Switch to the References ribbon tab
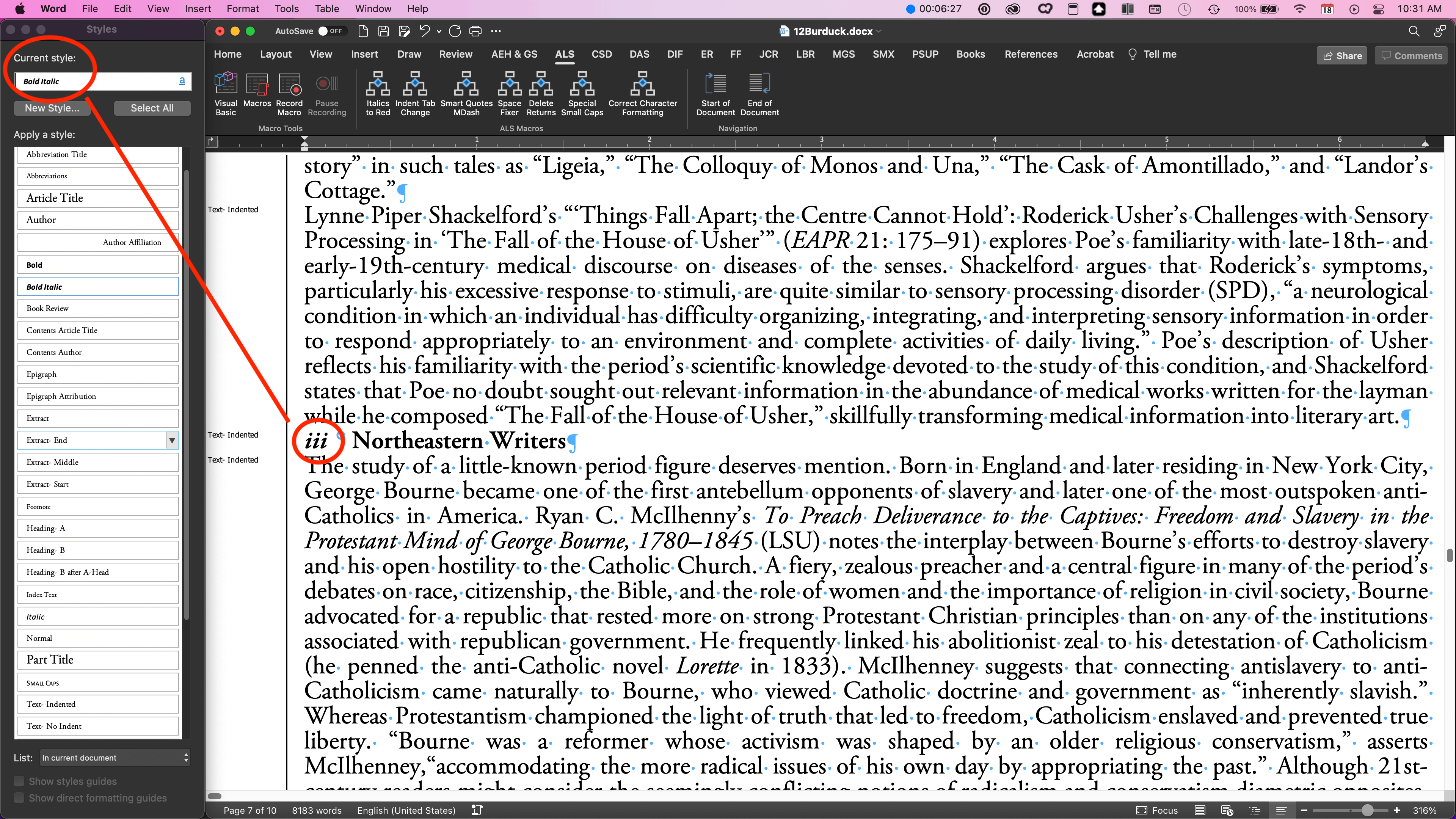1456x819 pixels. (1031, 54)
